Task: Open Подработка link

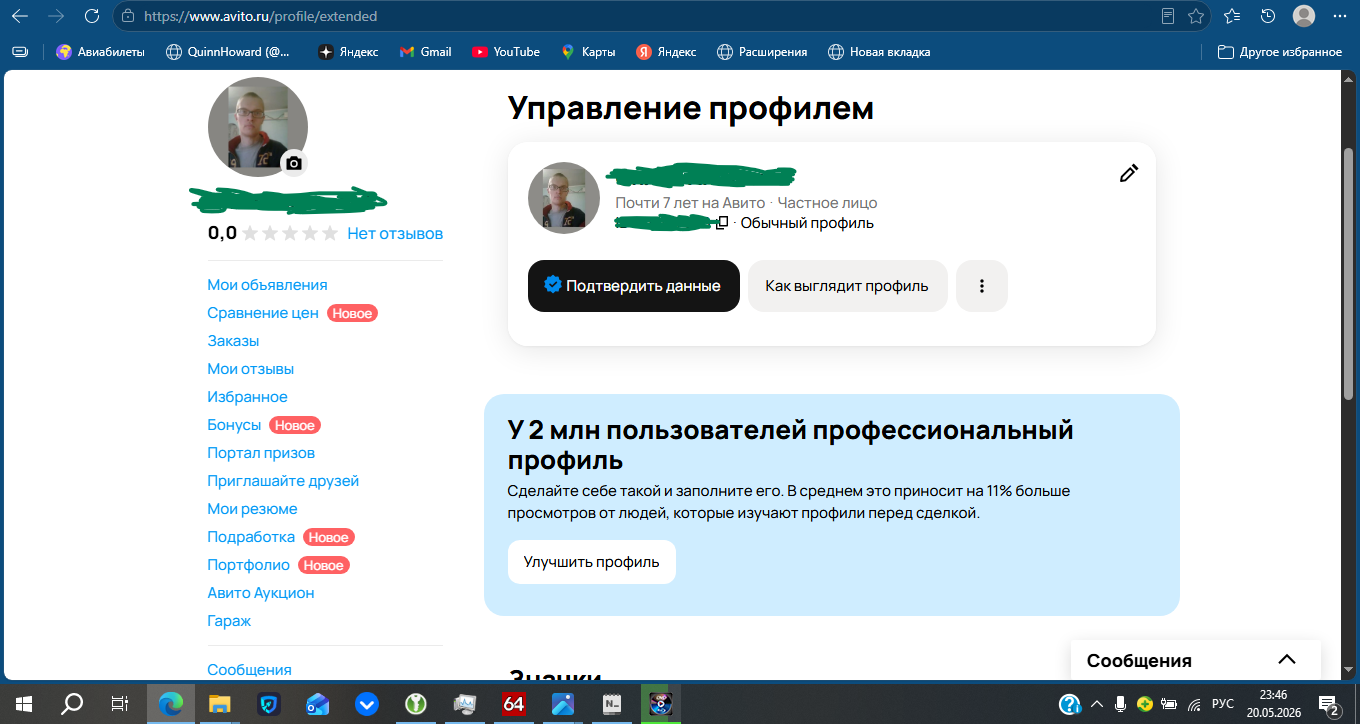Action: point(251,537)
